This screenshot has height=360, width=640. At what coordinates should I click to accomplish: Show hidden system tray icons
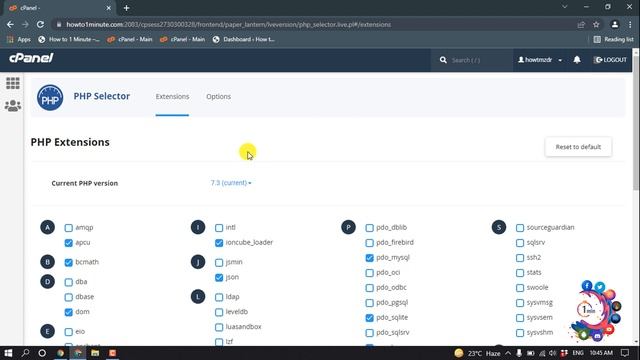point(508,353)
